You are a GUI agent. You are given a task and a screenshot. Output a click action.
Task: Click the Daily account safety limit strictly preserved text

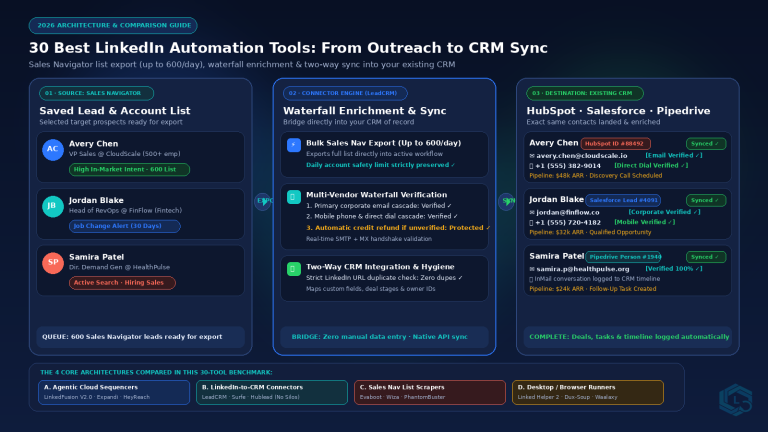click(381, 165)
